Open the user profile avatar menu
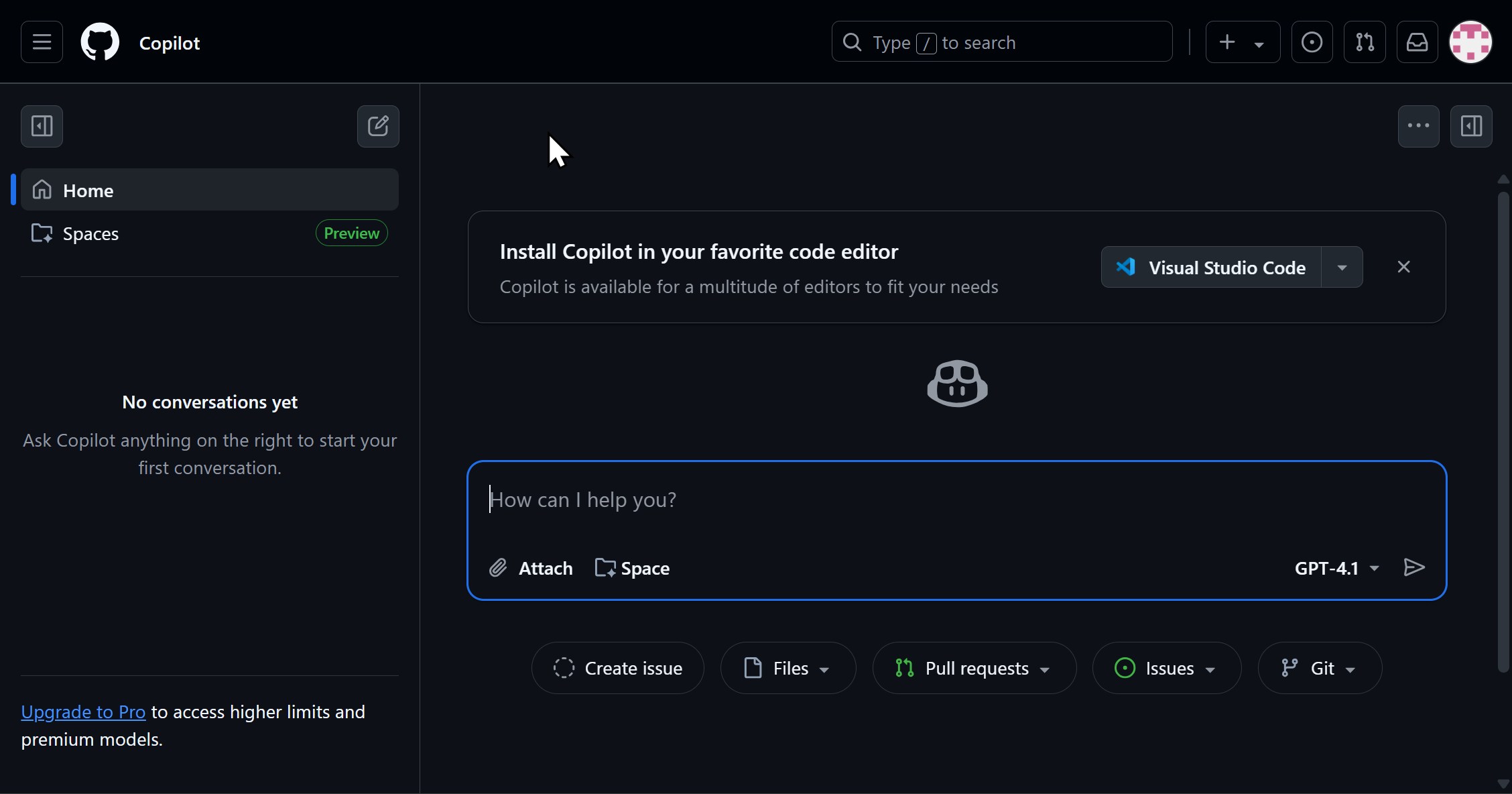Image resolution: width=1512 pixels, height=794 pixels. pyautogui.click(x=1470, y=42)
